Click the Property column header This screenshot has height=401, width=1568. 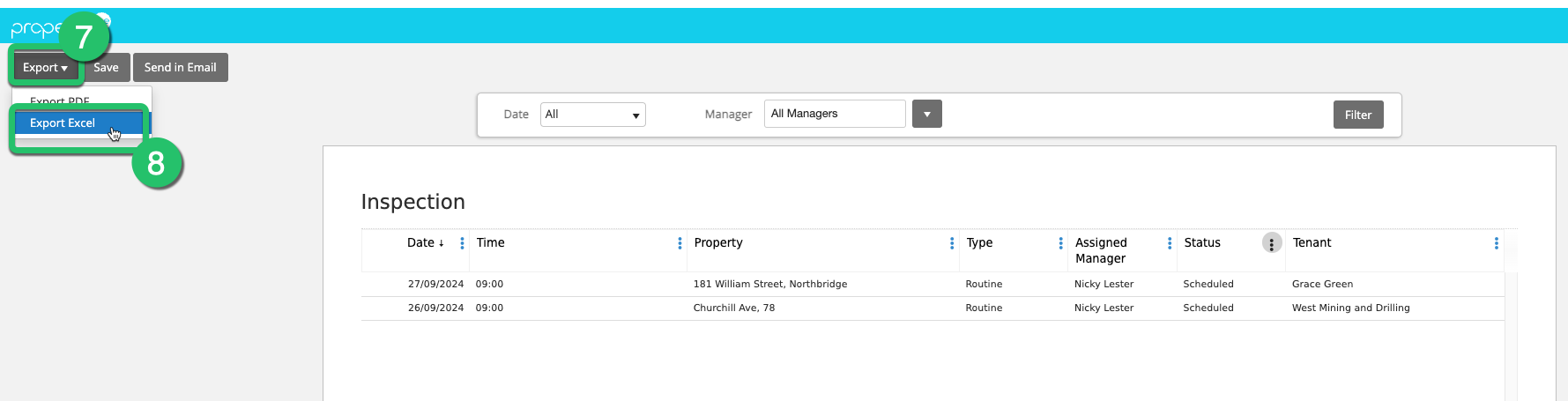tap(718, 243)
